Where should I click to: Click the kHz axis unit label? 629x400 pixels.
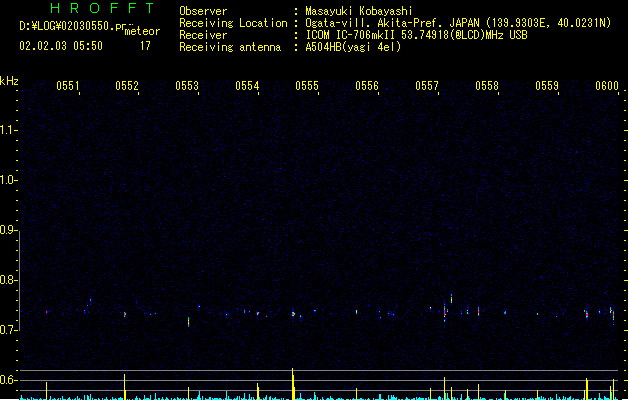(9, 81)
